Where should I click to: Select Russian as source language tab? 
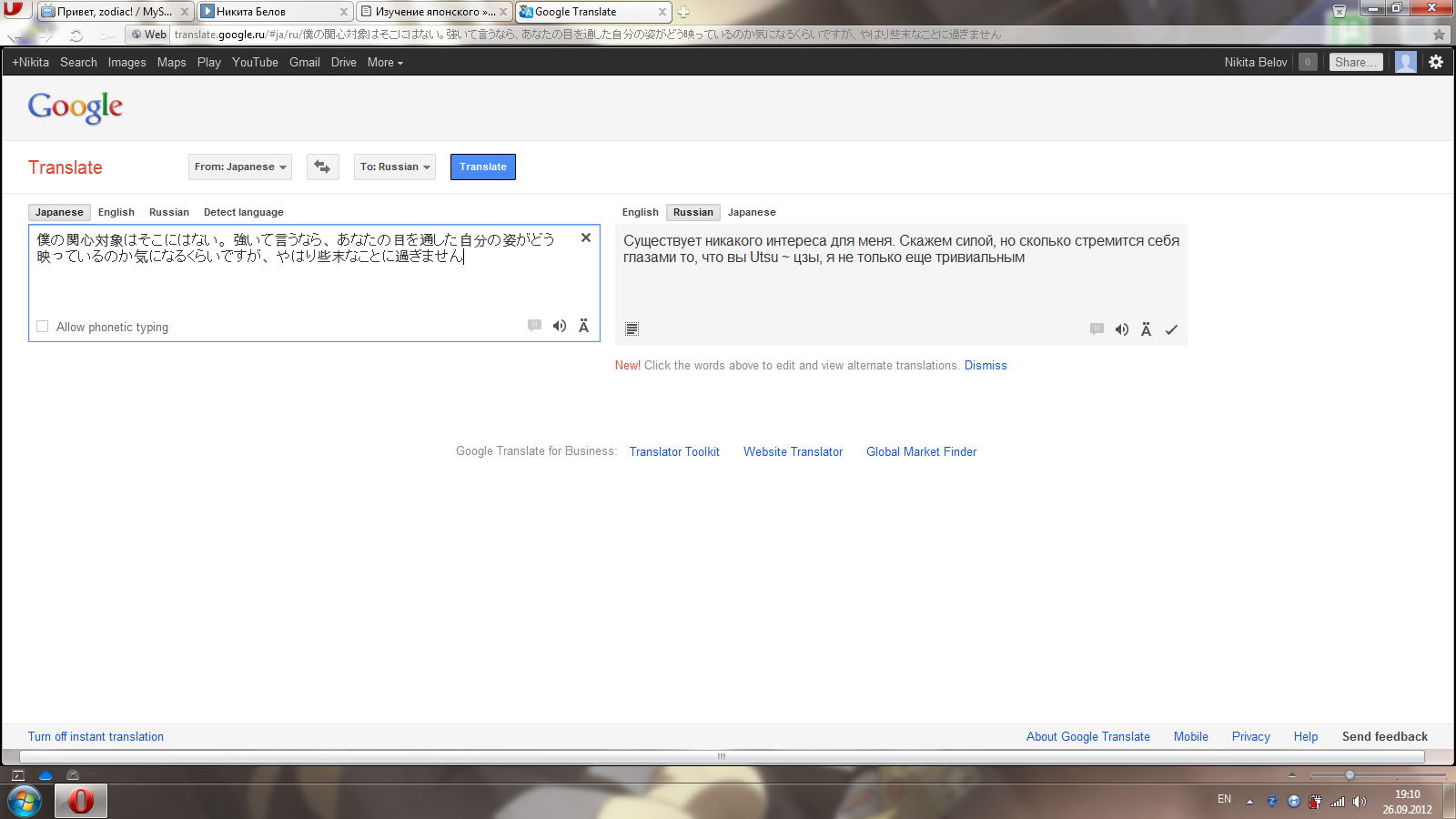(x=169, y=212)
